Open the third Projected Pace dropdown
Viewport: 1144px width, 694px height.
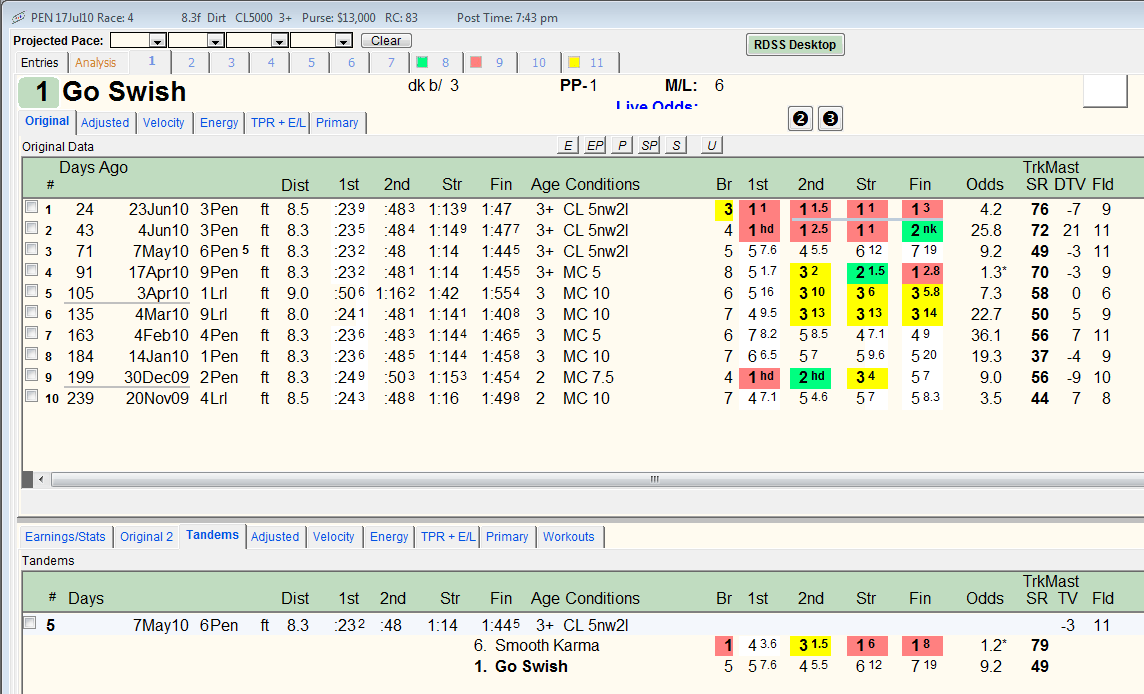pyautogui.click(x=279, y=41)
